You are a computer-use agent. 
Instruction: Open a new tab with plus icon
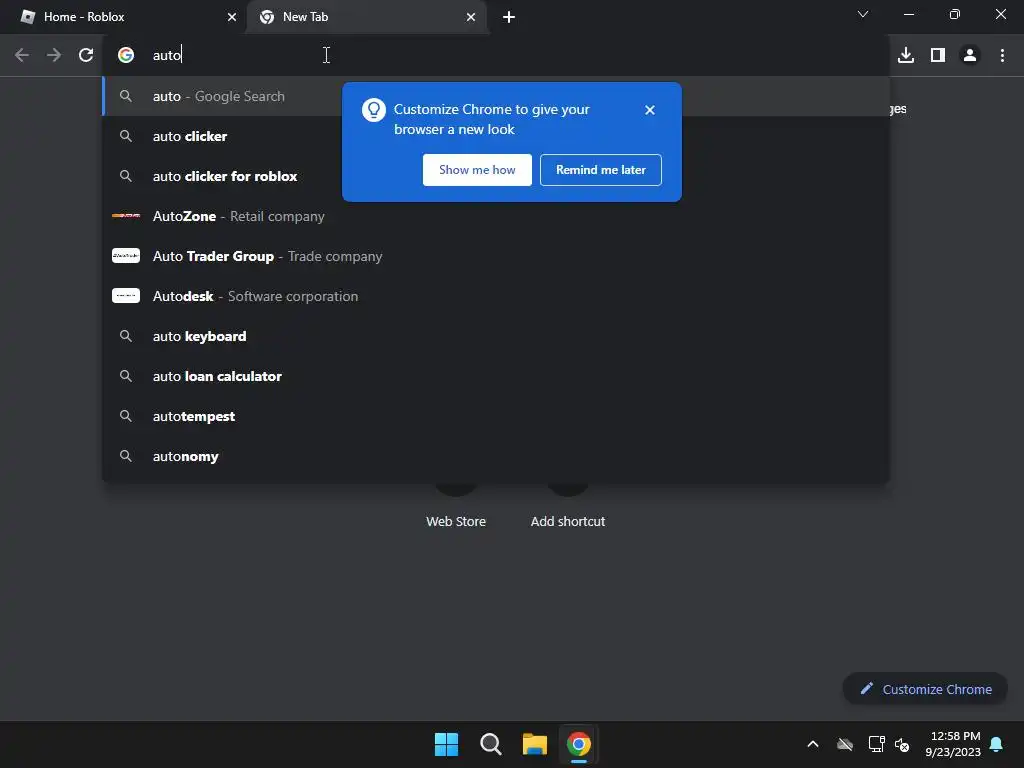tap(509, 17)
